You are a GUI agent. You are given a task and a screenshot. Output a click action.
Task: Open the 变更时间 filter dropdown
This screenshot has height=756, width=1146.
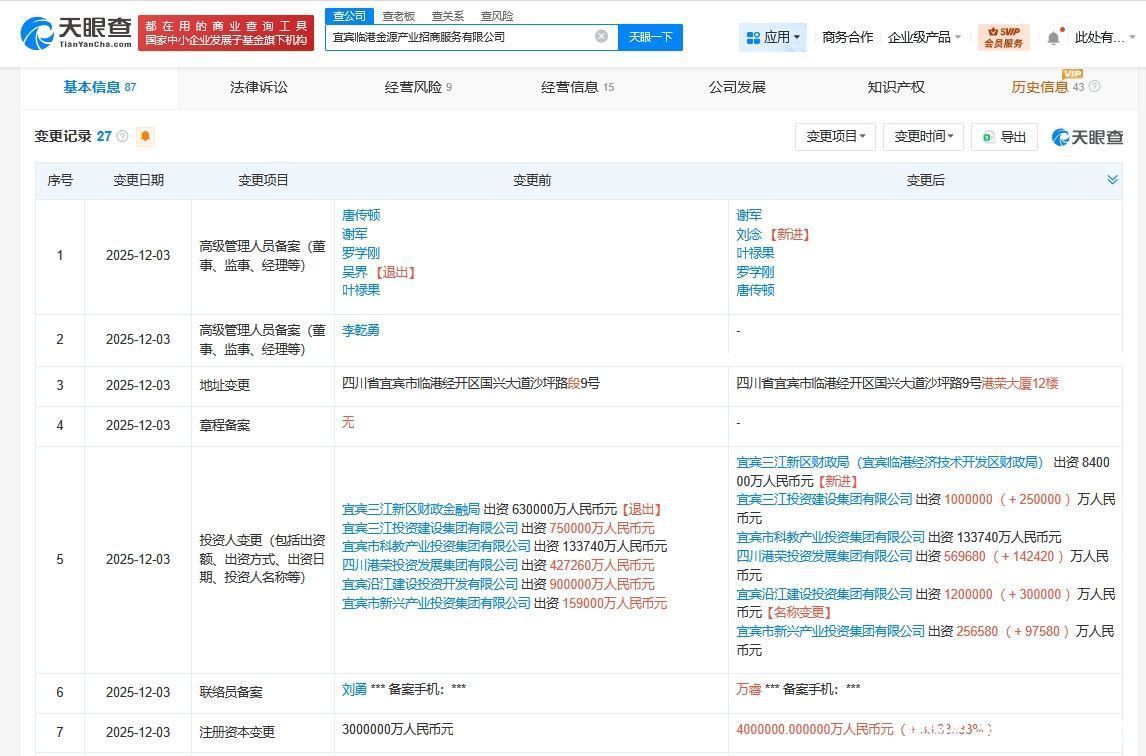922,137
